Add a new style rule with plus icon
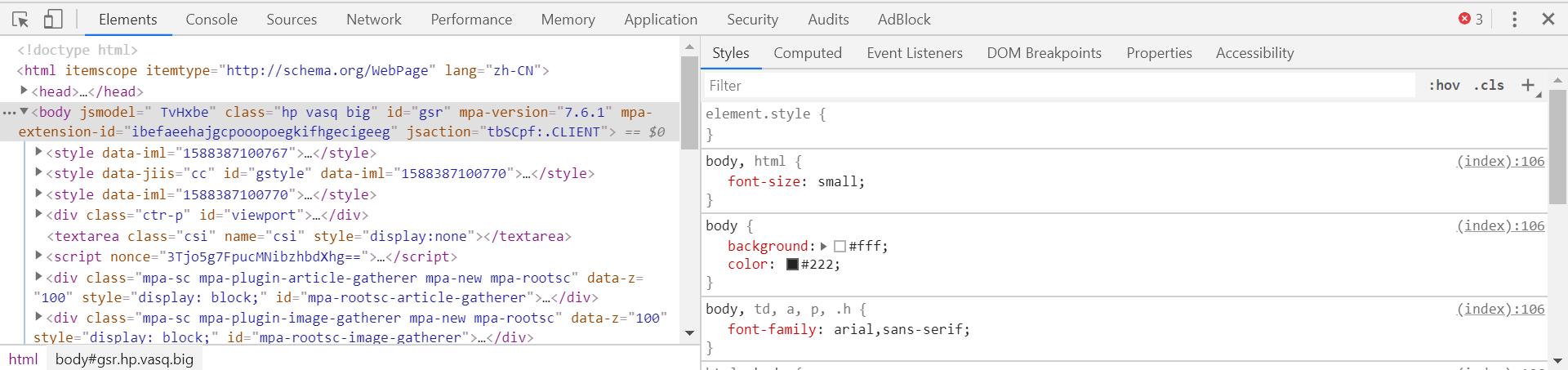 tap(1528, 85)
